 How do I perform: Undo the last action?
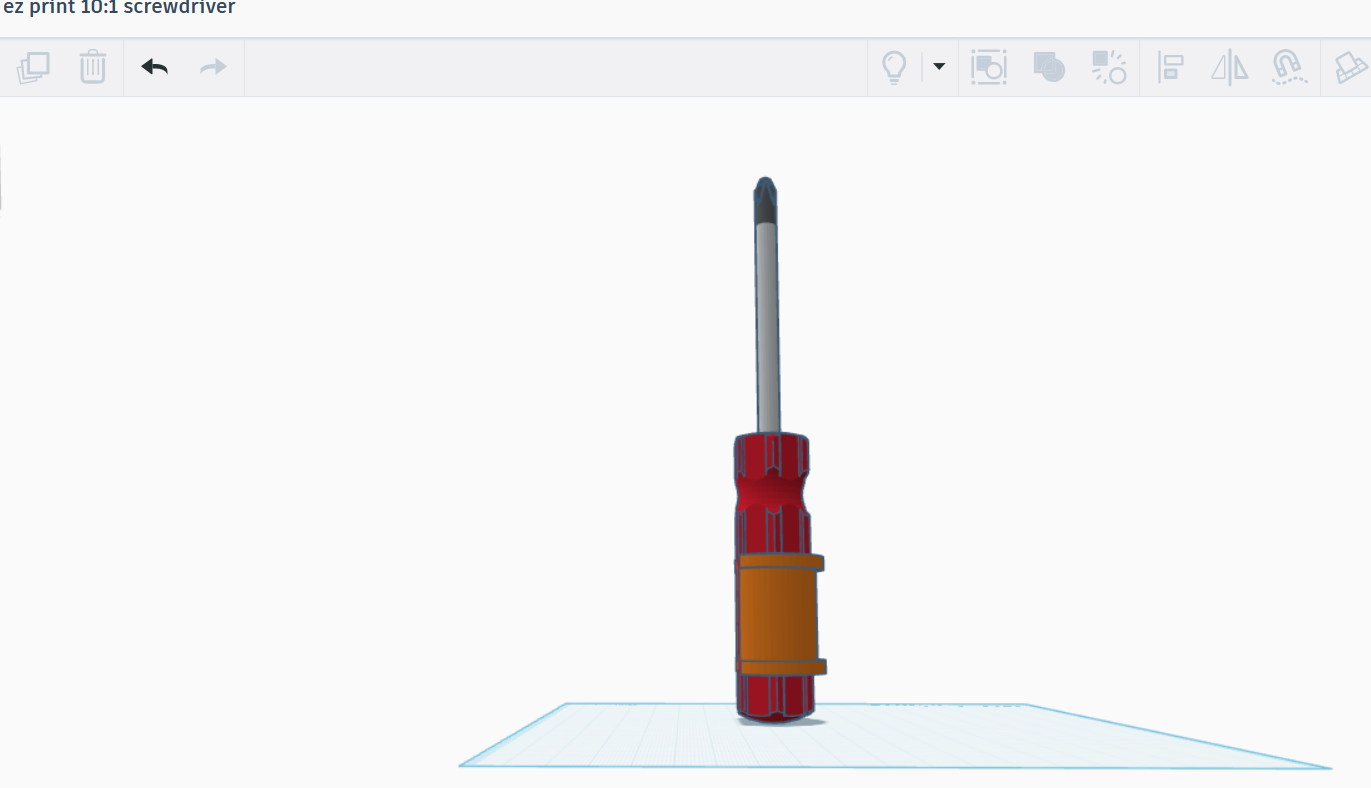click(154, 67)
